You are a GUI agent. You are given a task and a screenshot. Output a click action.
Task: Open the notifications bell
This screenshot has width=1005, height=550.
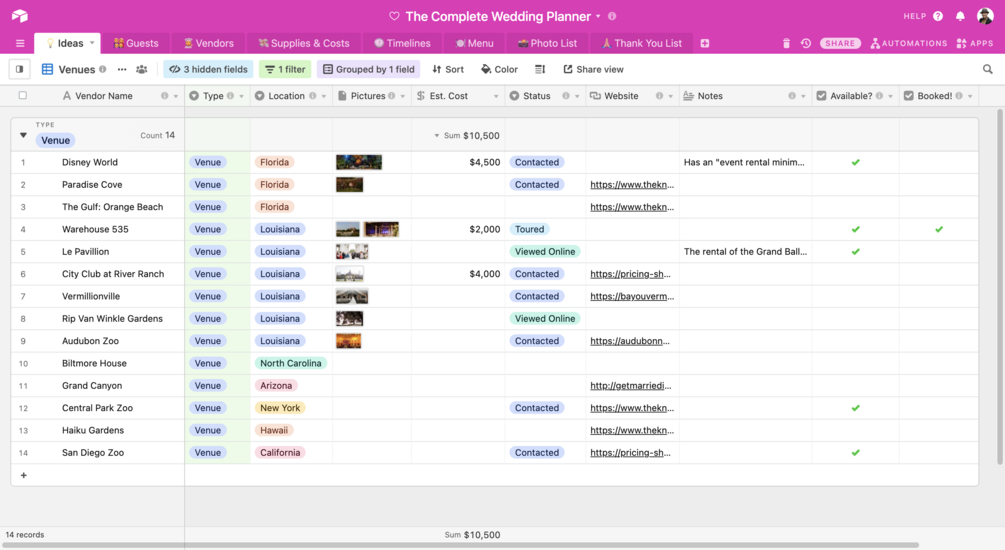pos(960,16)
